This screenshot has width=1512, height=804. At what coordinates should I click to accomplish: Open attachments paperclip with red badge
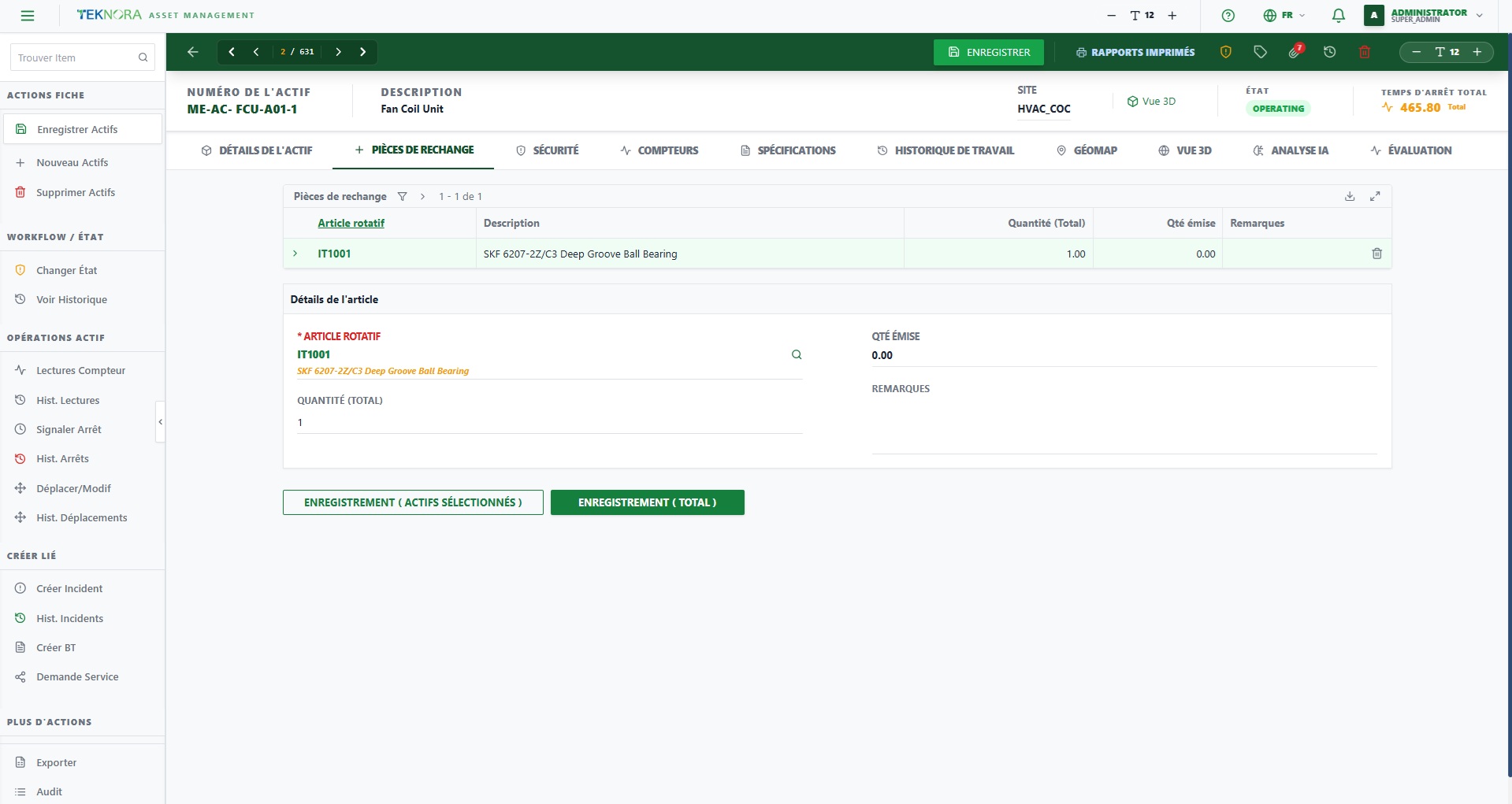1295,51
